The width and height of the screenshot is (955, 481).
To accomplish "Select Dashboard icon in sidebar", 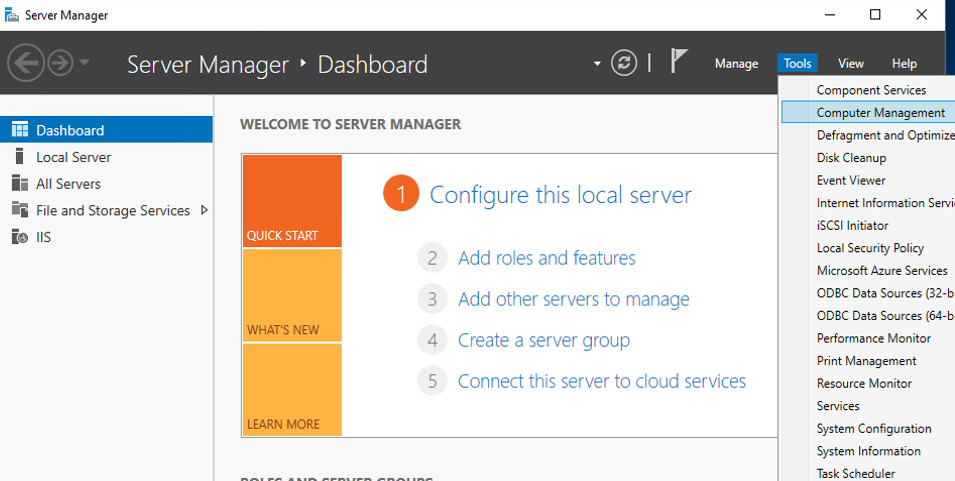I will tap(20, 130).
